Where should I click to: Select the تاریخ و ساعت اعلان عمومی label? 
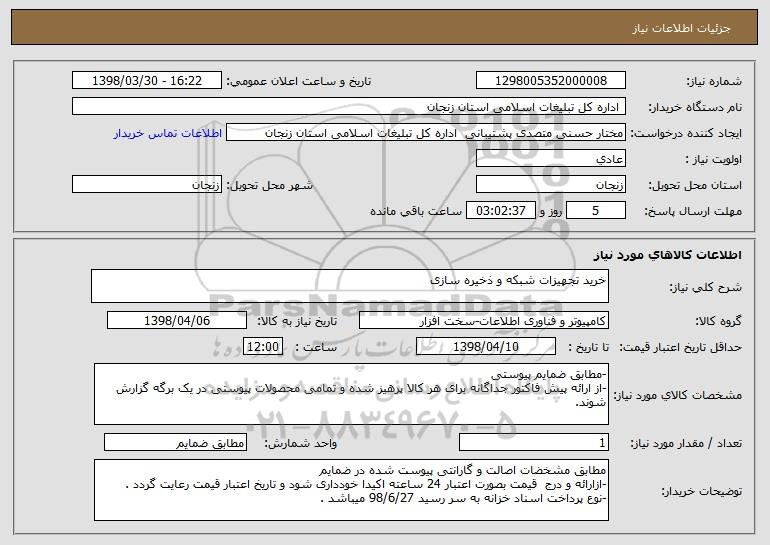[299, 81]
